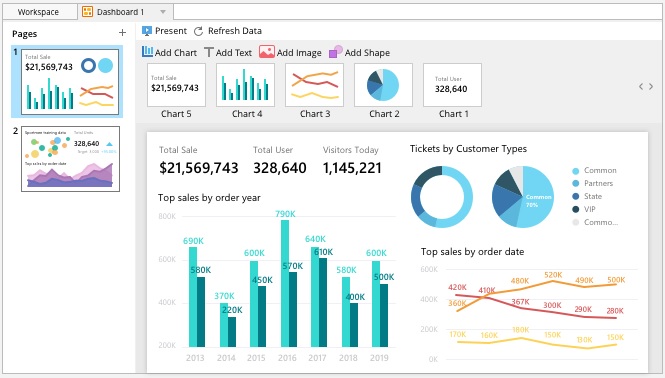The height and width of the screenshot is (378, 665).
Task: Click the Chart 4 caption
Action: (247, 114)
